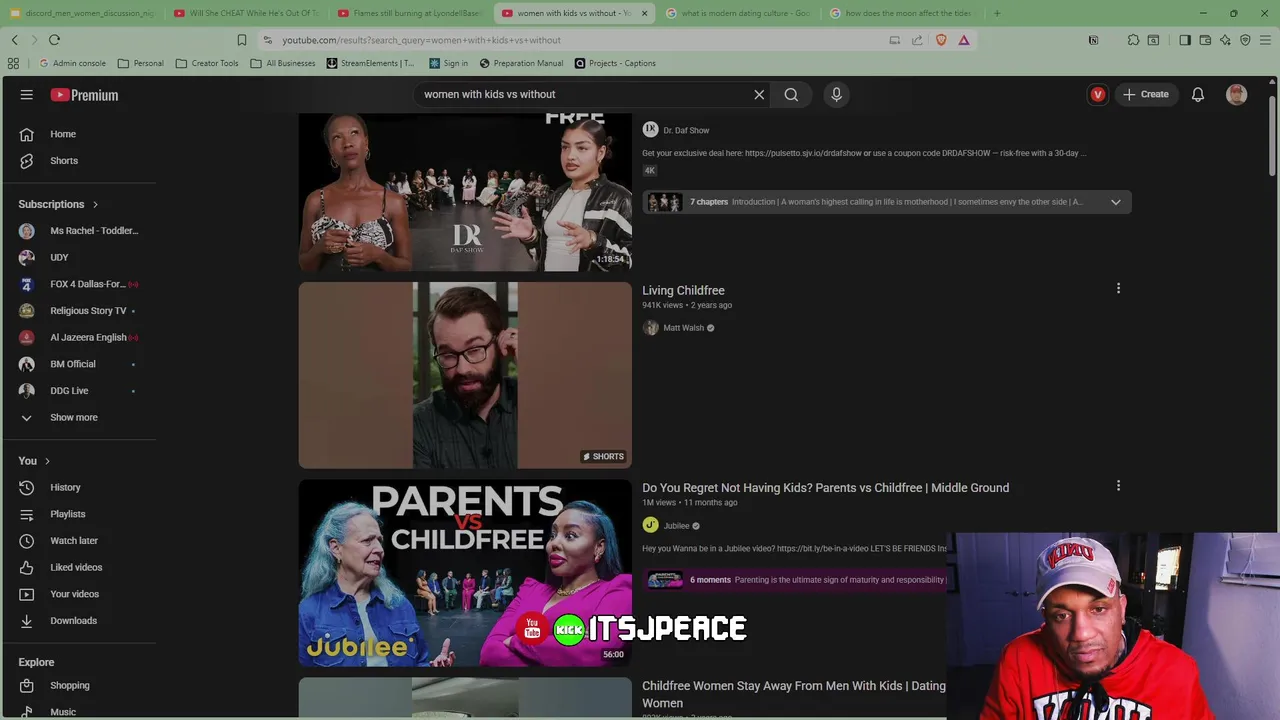This screenshot has height=720, width=1280.
Task: Switch to how does the moon affect tab
Action: [902, 13]
